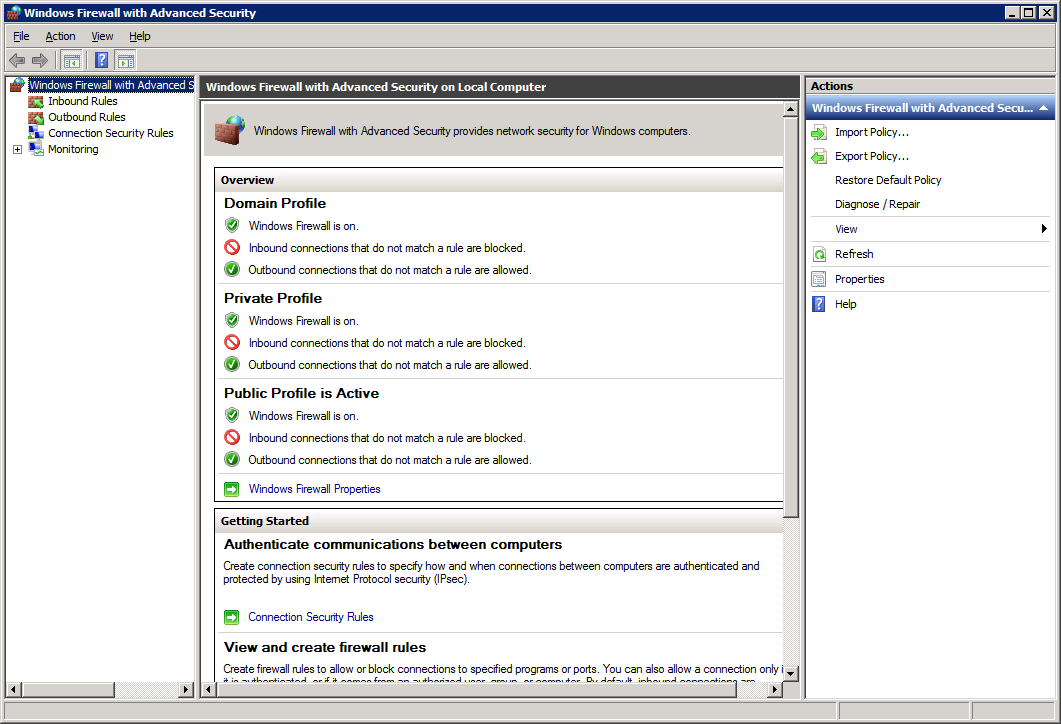Click the Refresh icon in Actions pane
The width and height of the screenshot is (1061, 724).
click(819, 254)
